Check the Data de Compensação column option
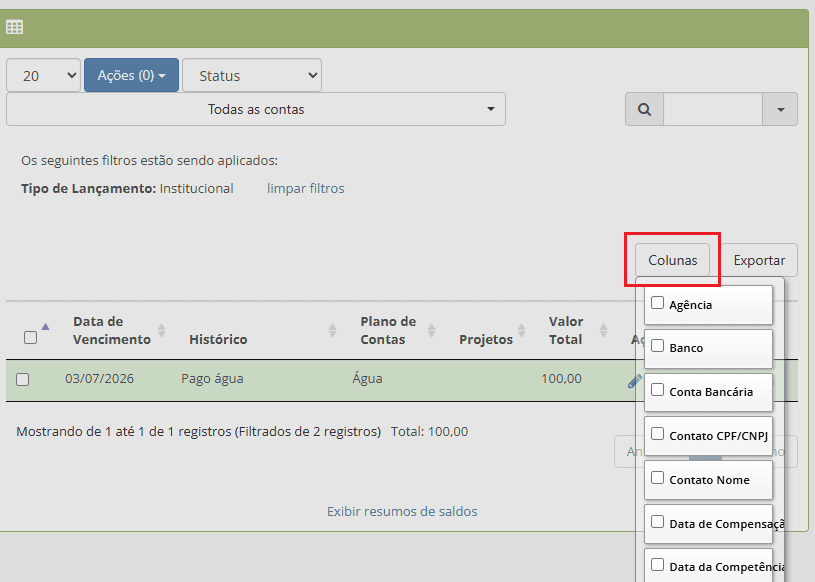This screenshot has width=815, height=582. (x=658, y=522)
